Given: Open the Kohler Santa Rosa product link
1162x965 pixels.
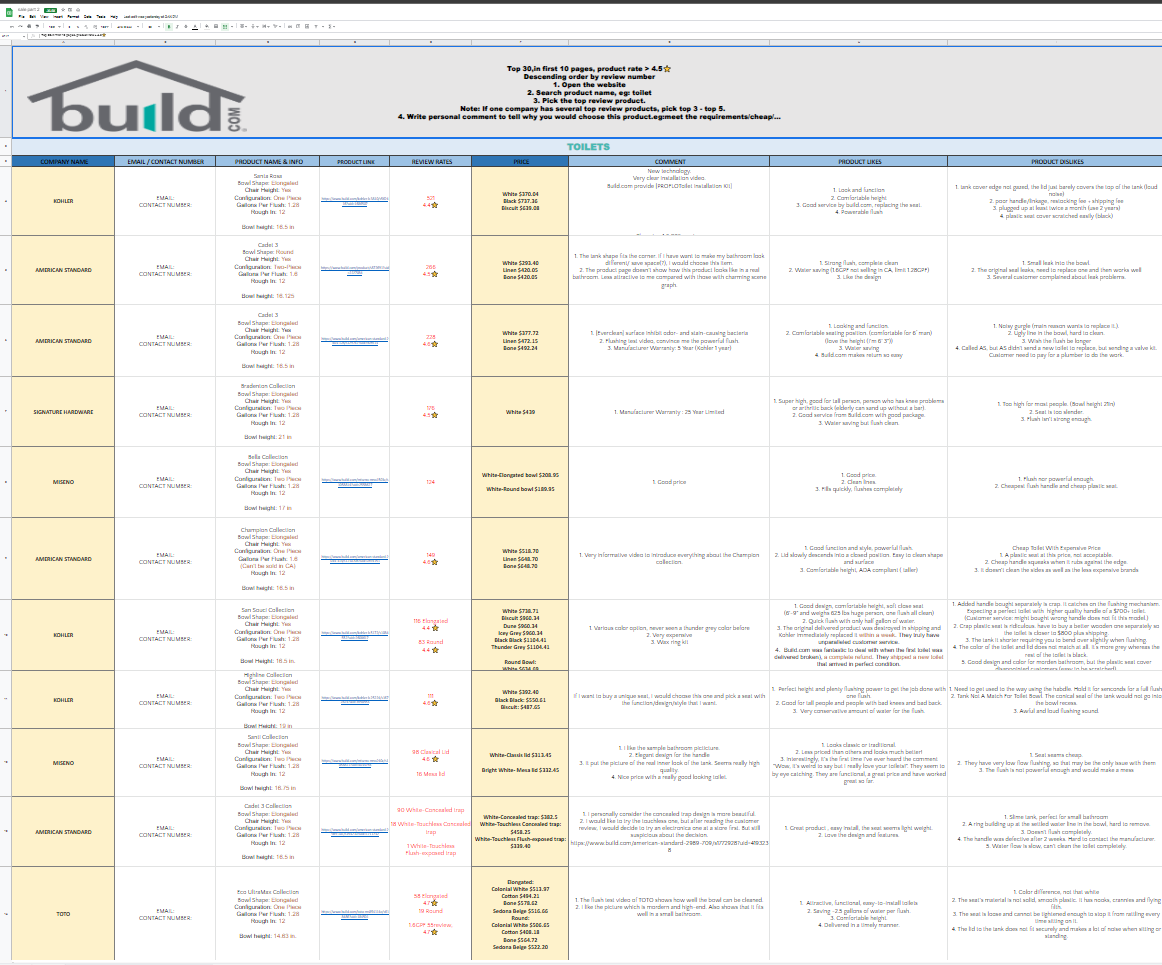Looking at the screenshot, I should click(354, 201).
